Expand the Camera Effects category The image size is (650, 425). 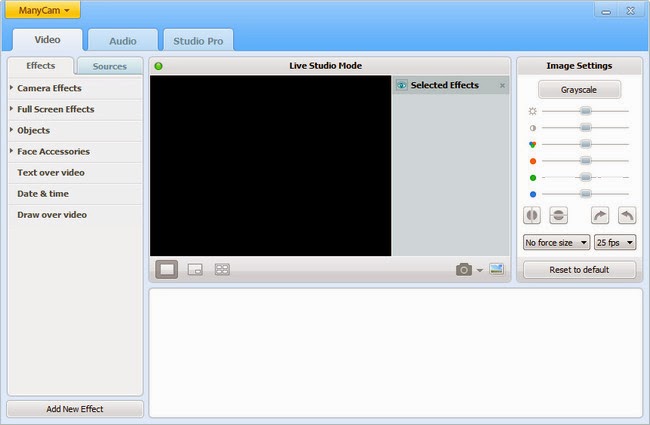tap(75, 88)
